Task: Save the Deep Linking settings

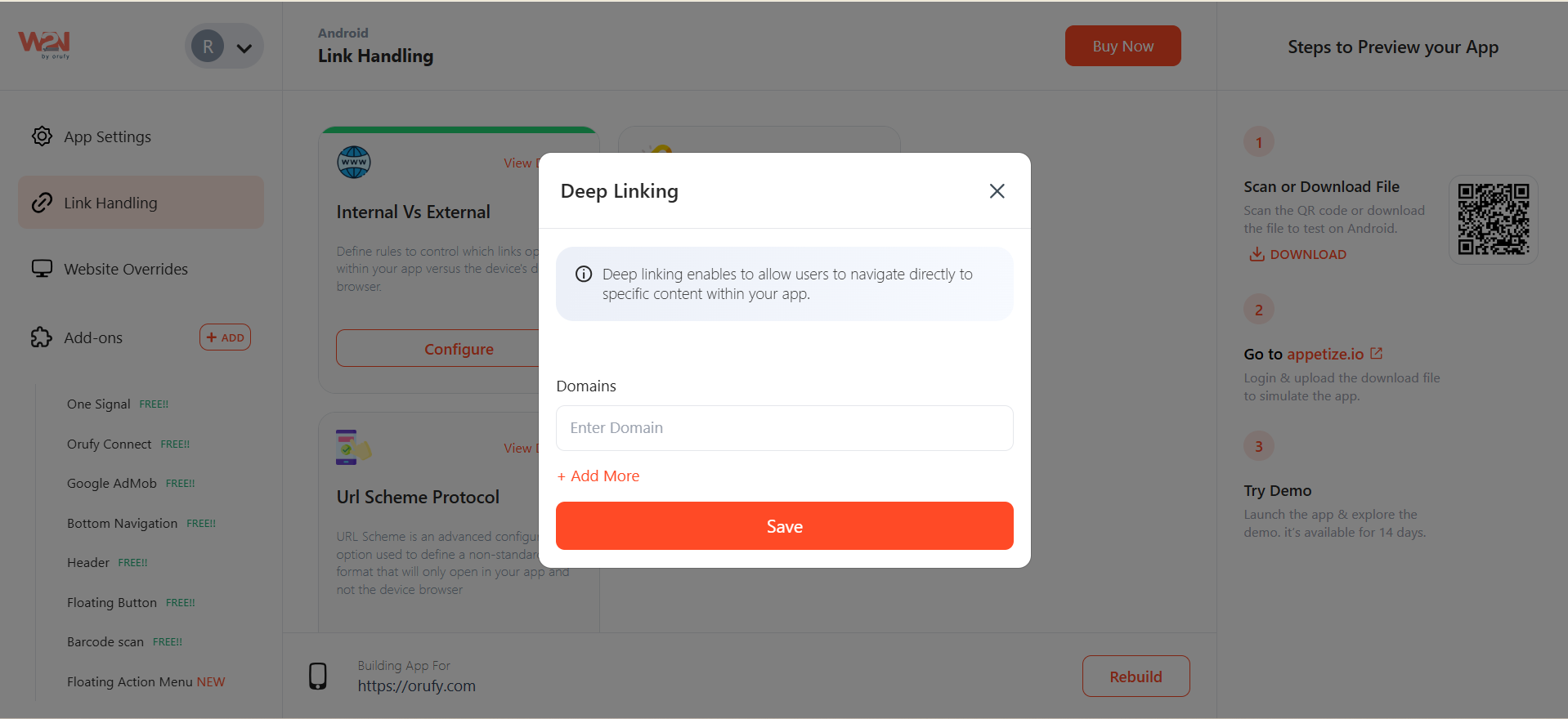Action: click(783, 525)
